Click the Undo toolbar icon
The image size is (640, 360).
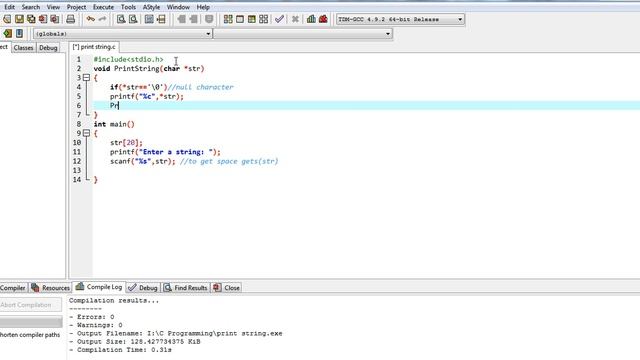(x=91, y=19)
